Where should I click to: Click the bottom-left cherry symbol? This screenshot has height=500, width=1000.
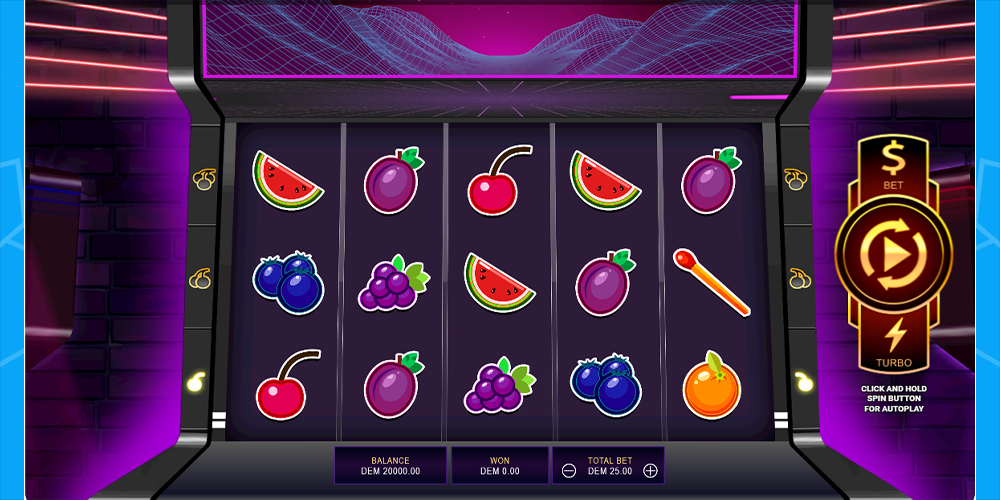tap(288, 385)
